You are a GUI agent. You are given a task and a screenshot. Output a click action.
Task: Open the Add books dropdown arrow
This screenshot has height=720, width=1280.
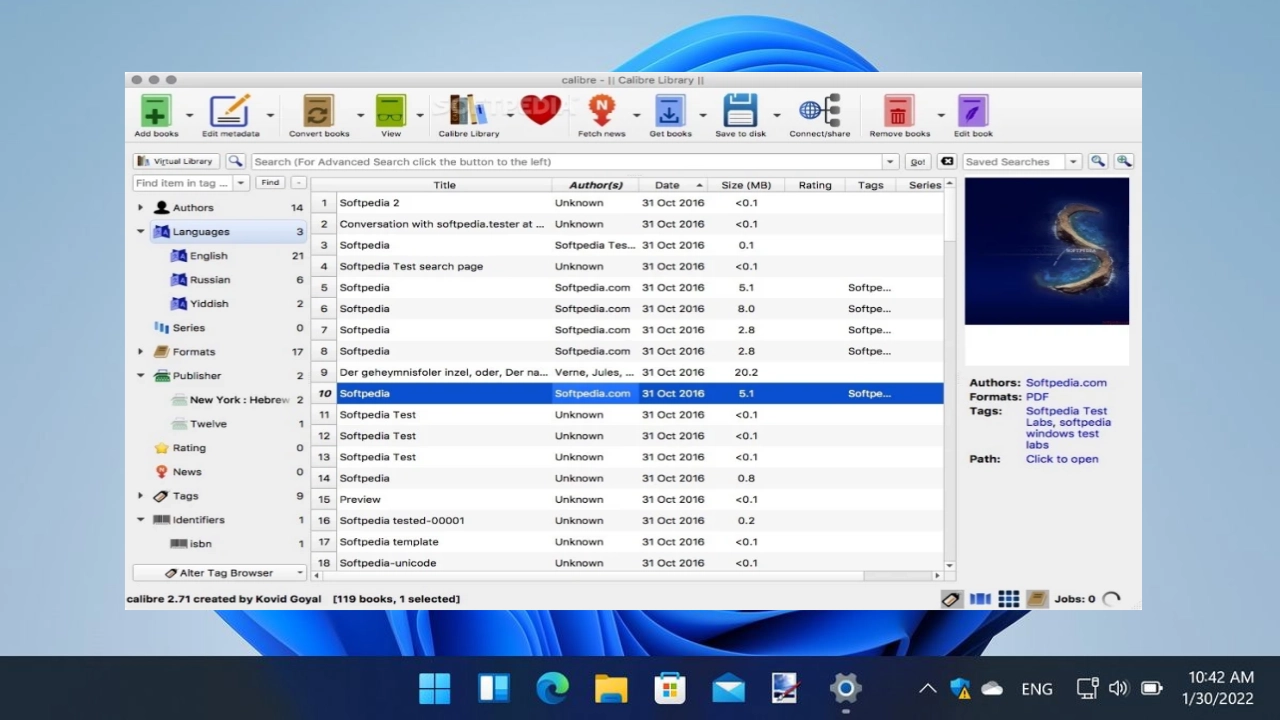[189, 115]
